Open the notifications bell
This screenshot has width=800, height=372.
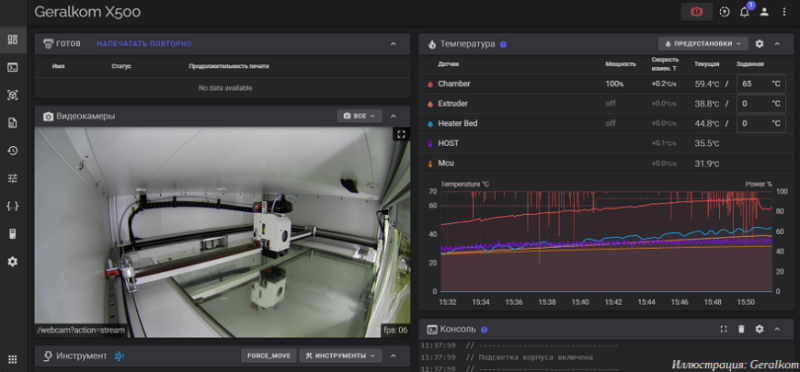click(x=744, y=12)
